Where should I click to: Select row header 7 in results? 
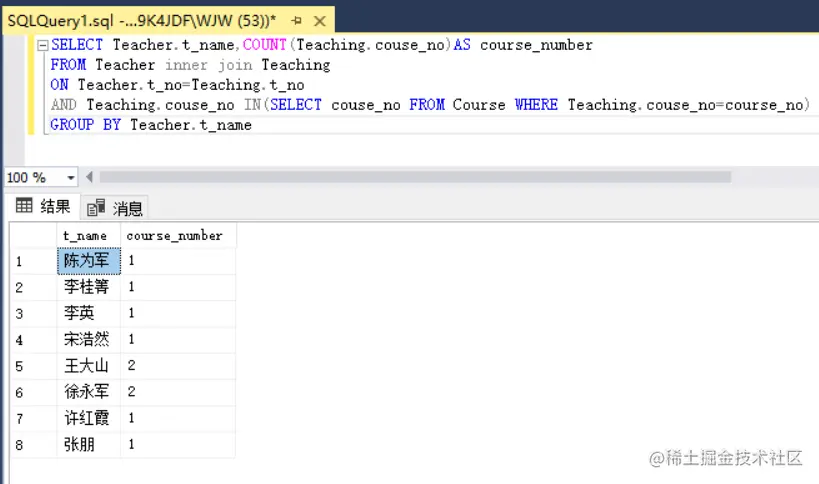(33, 418)
